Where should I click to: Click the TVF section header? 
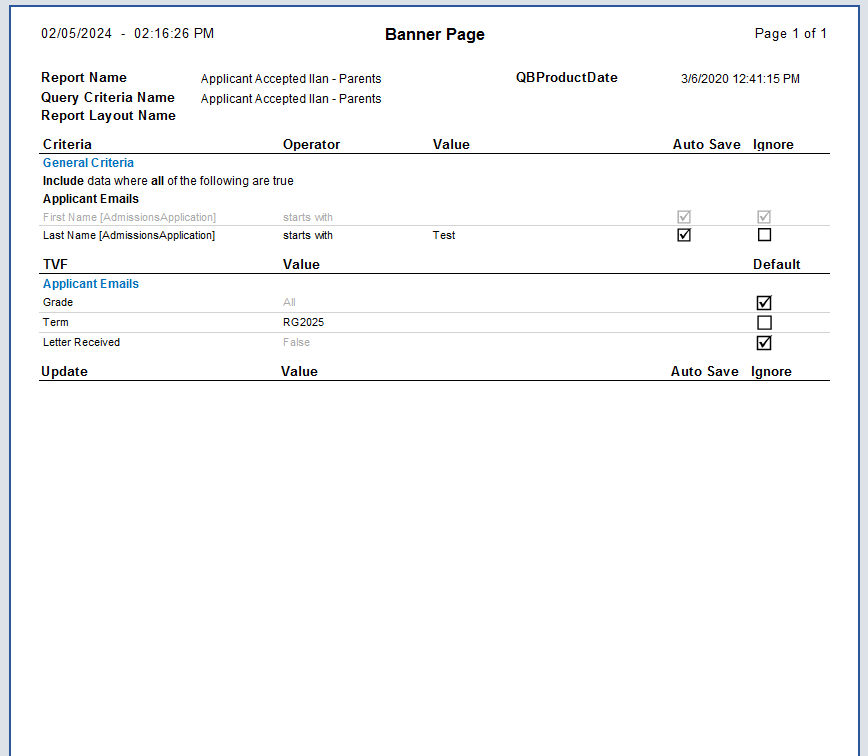(x=55, y=264)
